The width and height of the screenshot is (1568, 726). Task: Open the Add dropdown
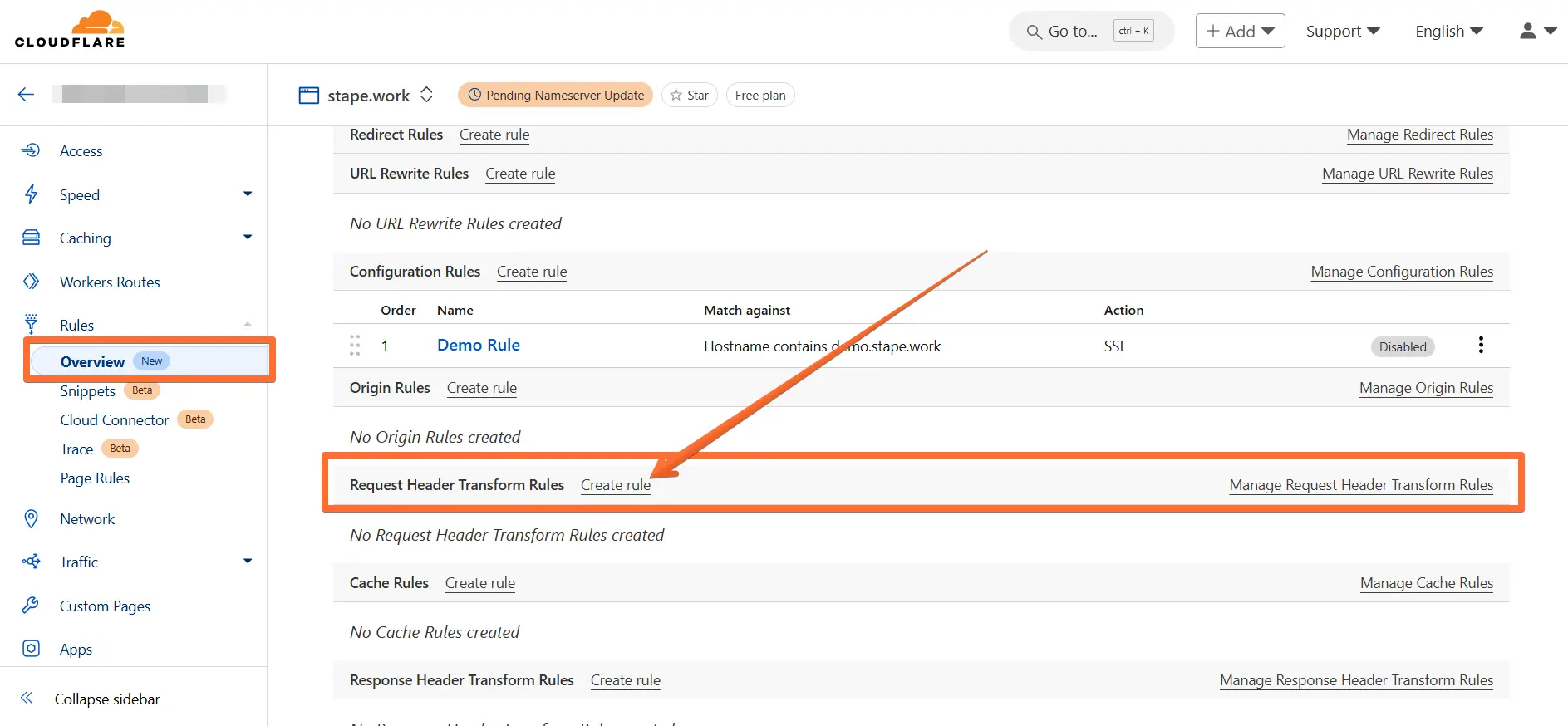[1240, 31]
